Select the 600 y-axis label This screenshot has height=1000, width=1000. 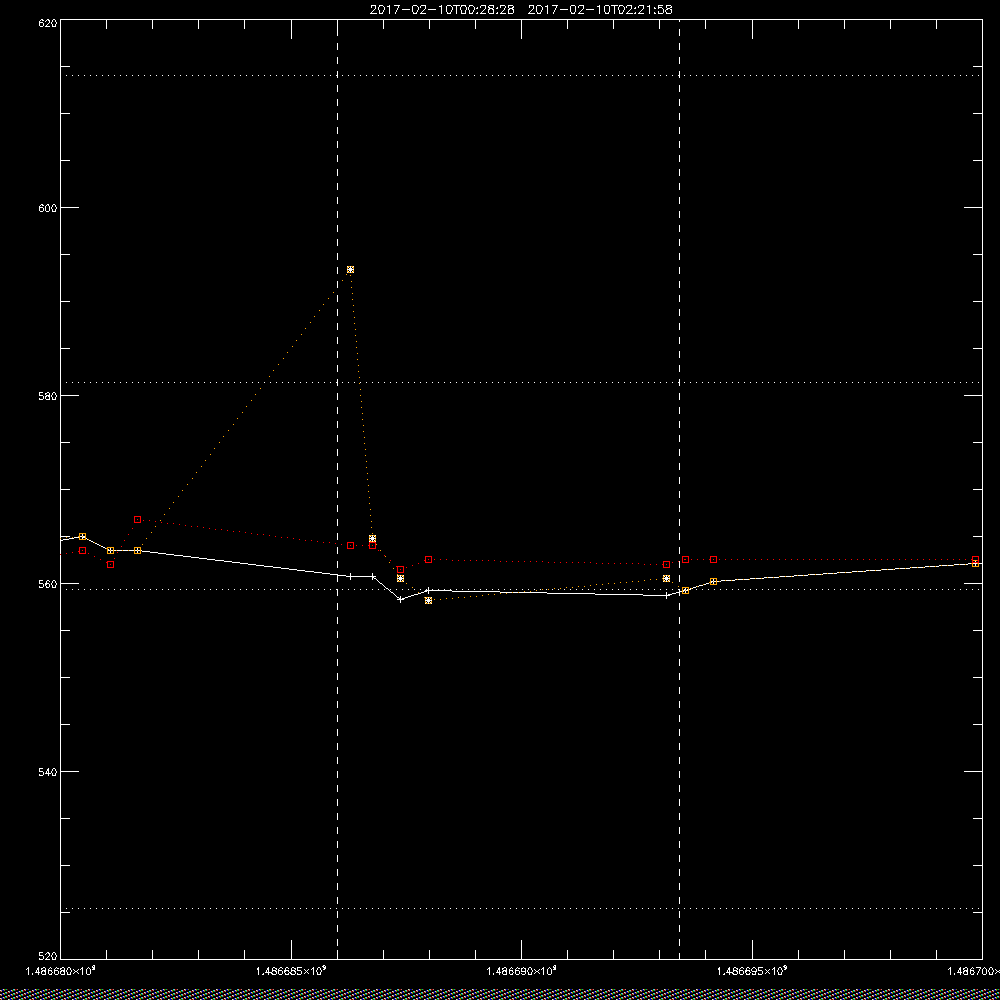[48, 208]
